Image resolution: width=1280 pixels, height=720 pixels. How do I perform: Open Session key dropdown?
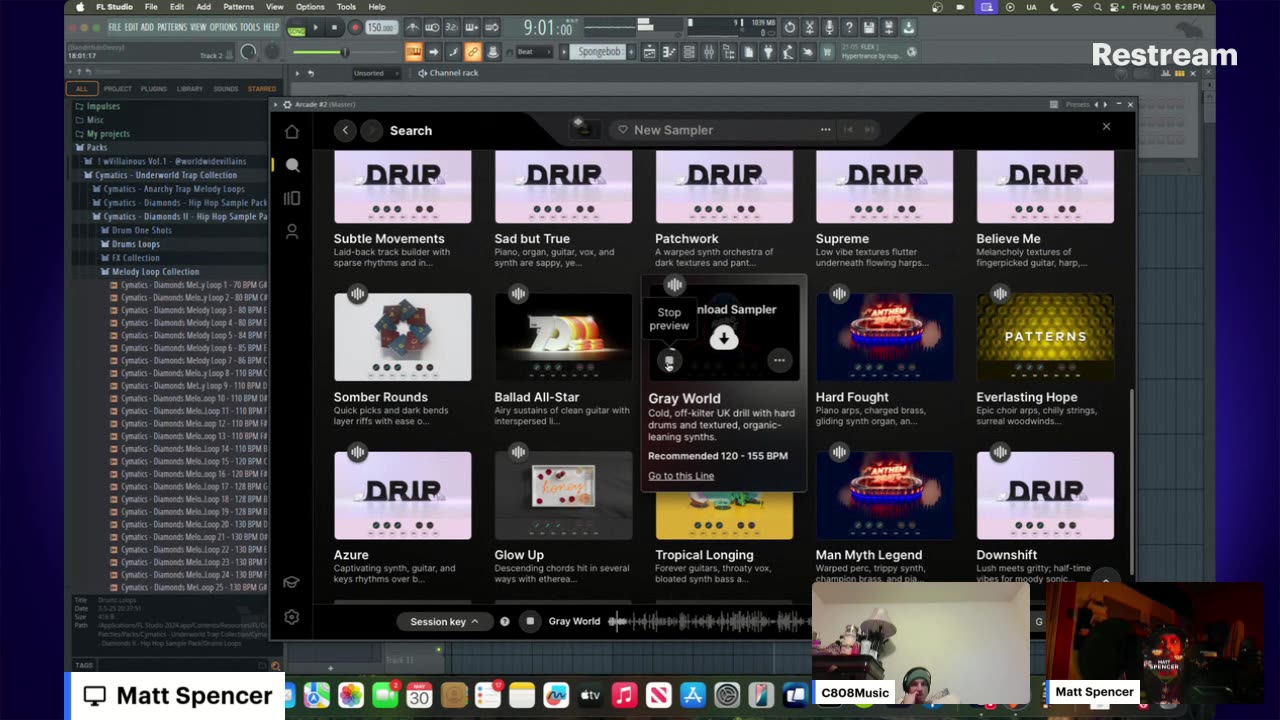445,621
